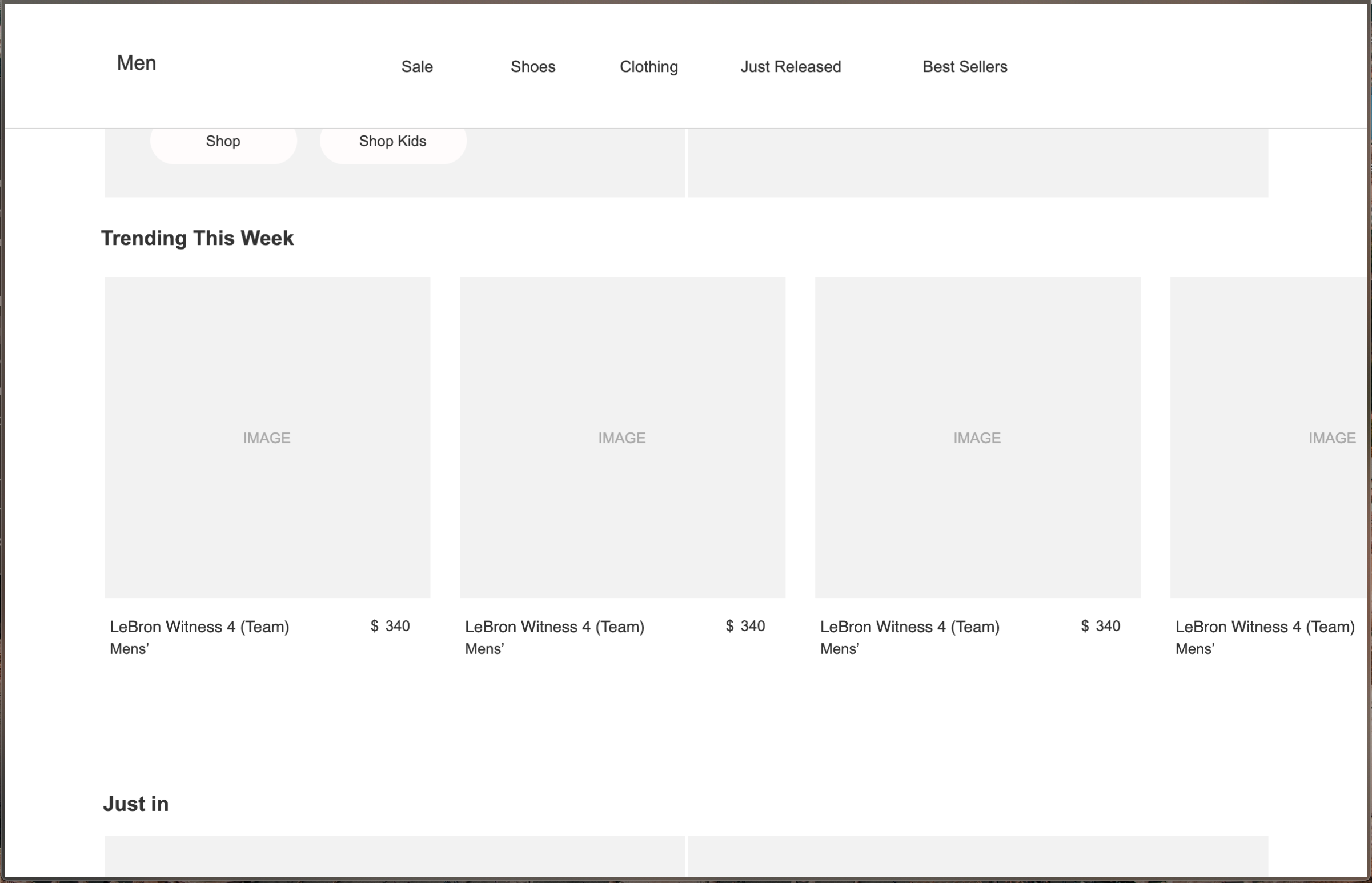Viewport: 1372px width, 883px height.
Task: Click the $ 340 price on third card
Action: coord(1100,626)
